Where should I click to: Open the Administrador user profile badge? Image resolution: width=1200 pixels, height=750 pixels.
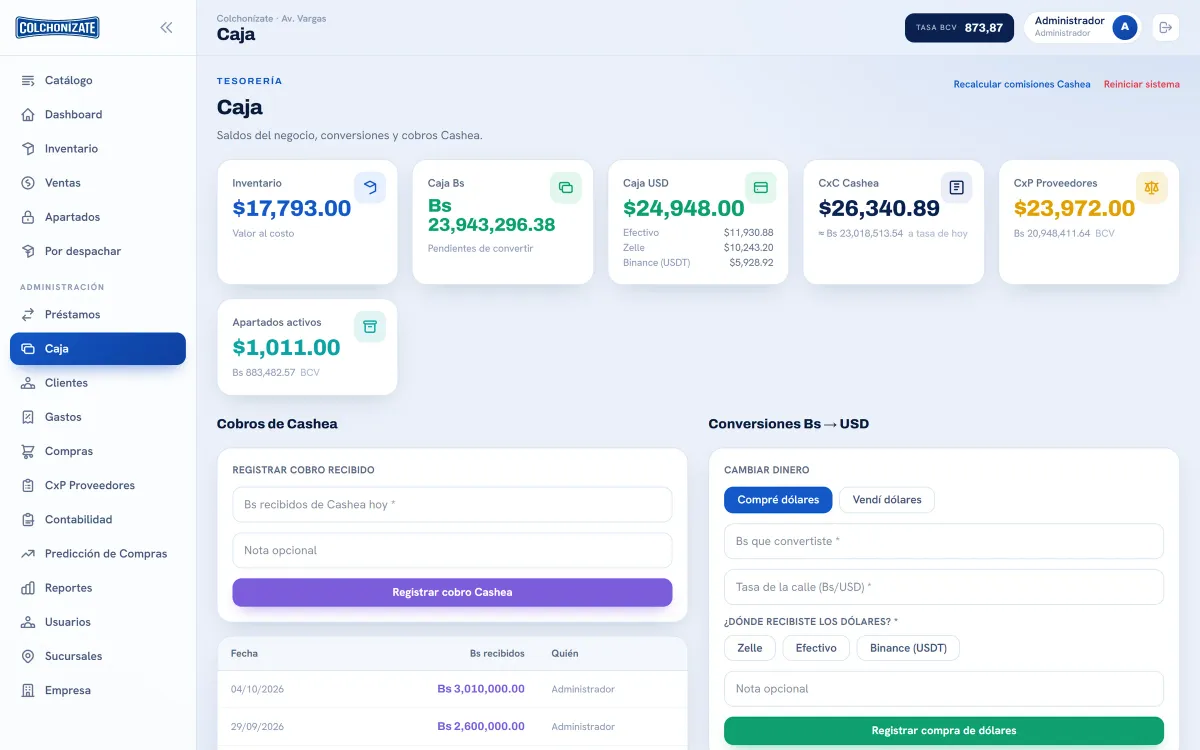[1084, 27]
